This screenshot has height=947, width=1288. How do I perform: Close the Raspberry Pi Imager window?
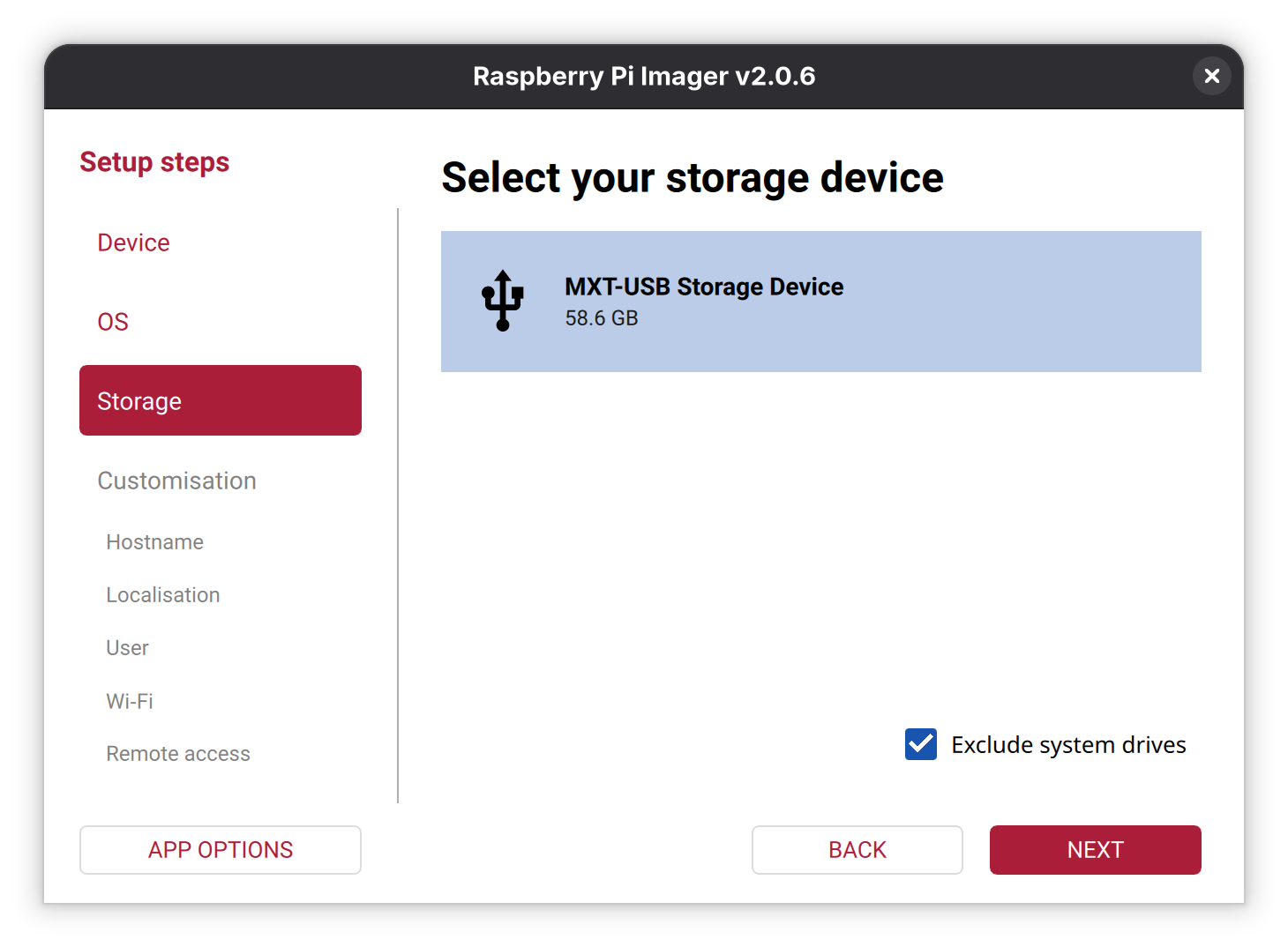[x=1212, y=76]
